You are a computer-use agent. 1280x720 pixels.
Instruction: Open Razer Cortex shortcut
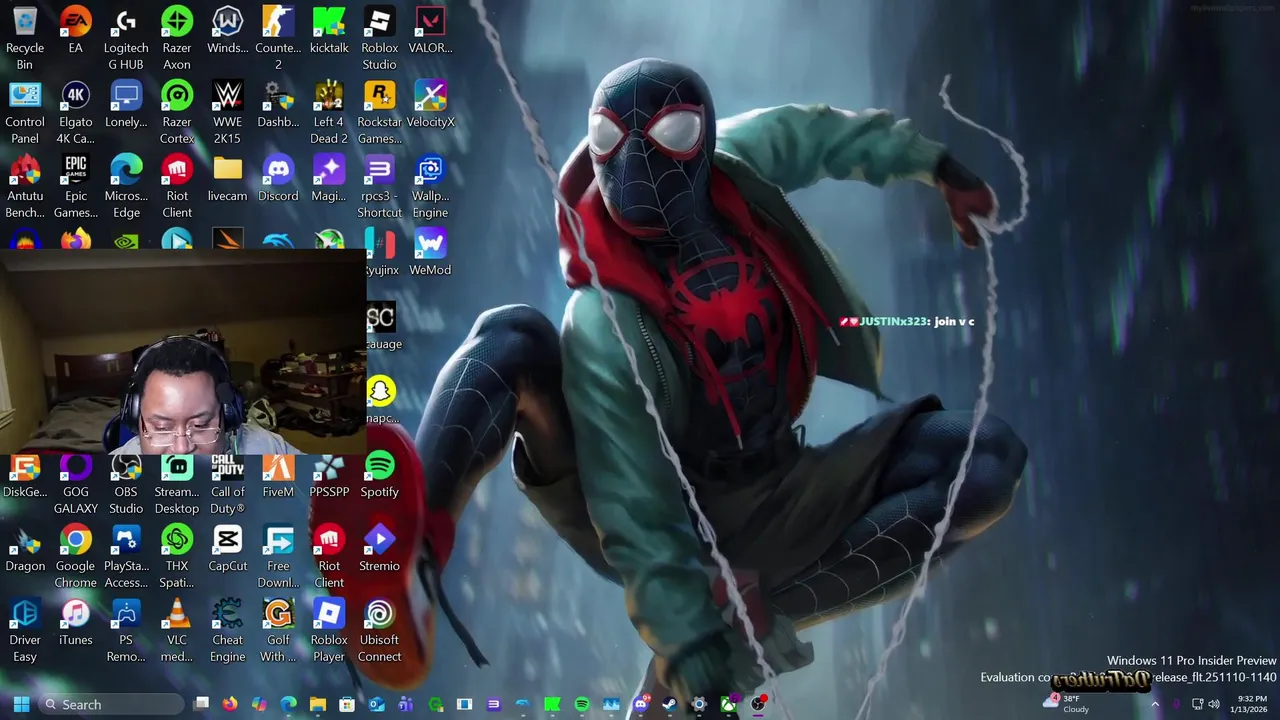177,113
